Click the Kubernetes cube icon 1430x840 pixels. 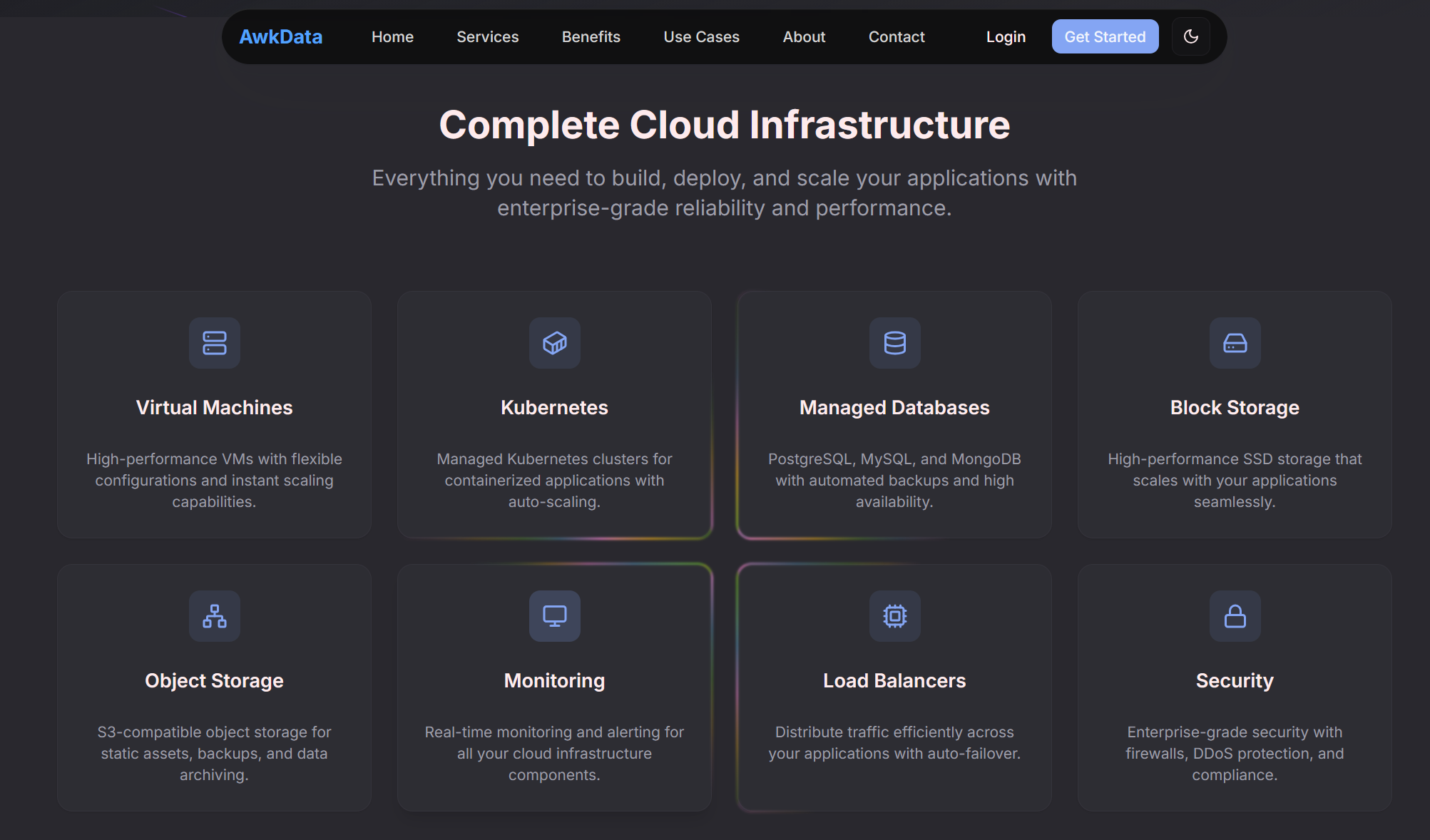pyautogui.click(x=554, y=343)
